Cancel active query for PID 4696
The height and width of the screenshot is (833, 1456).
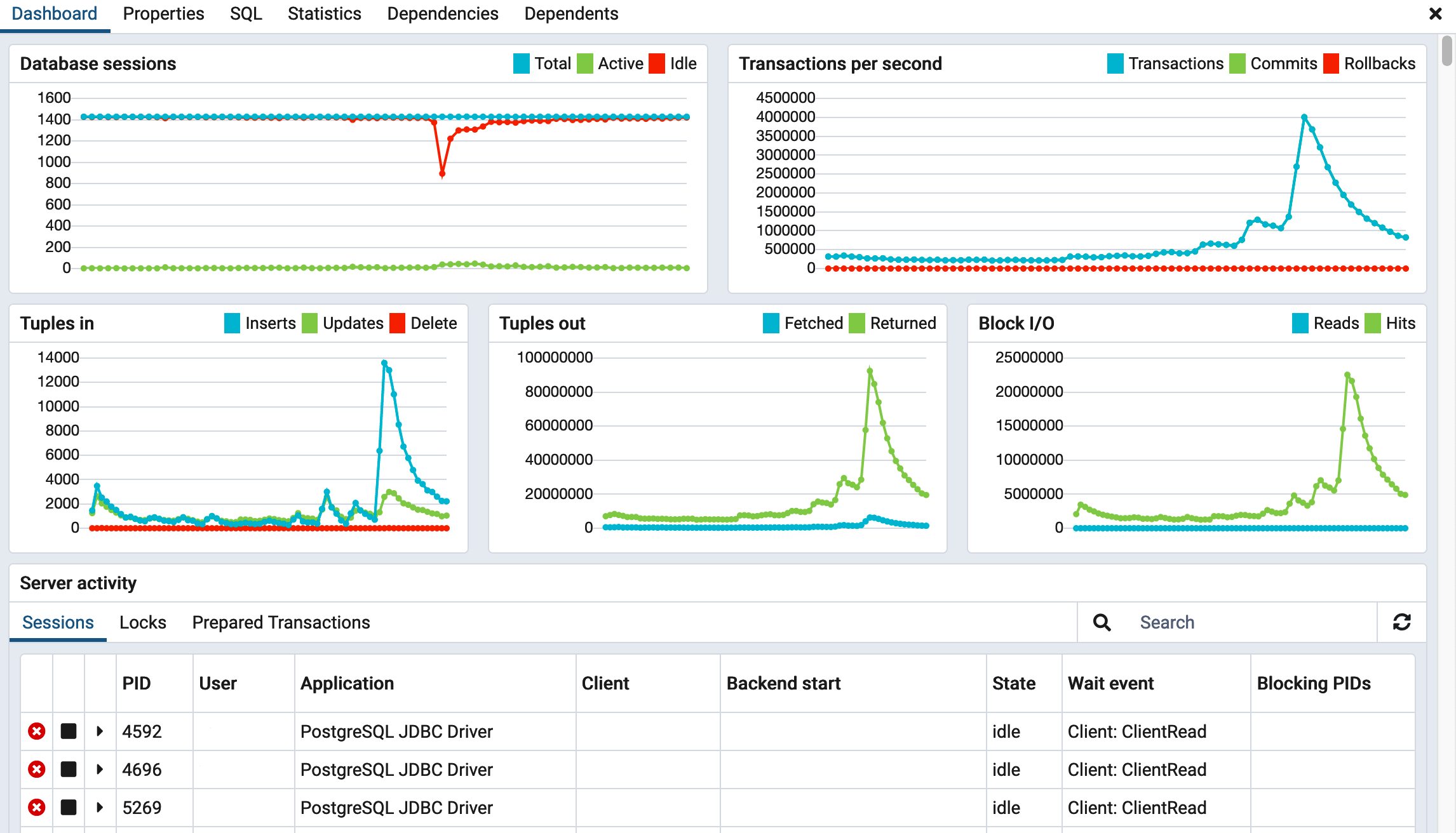pyautogui.click(x=69, y=770)
